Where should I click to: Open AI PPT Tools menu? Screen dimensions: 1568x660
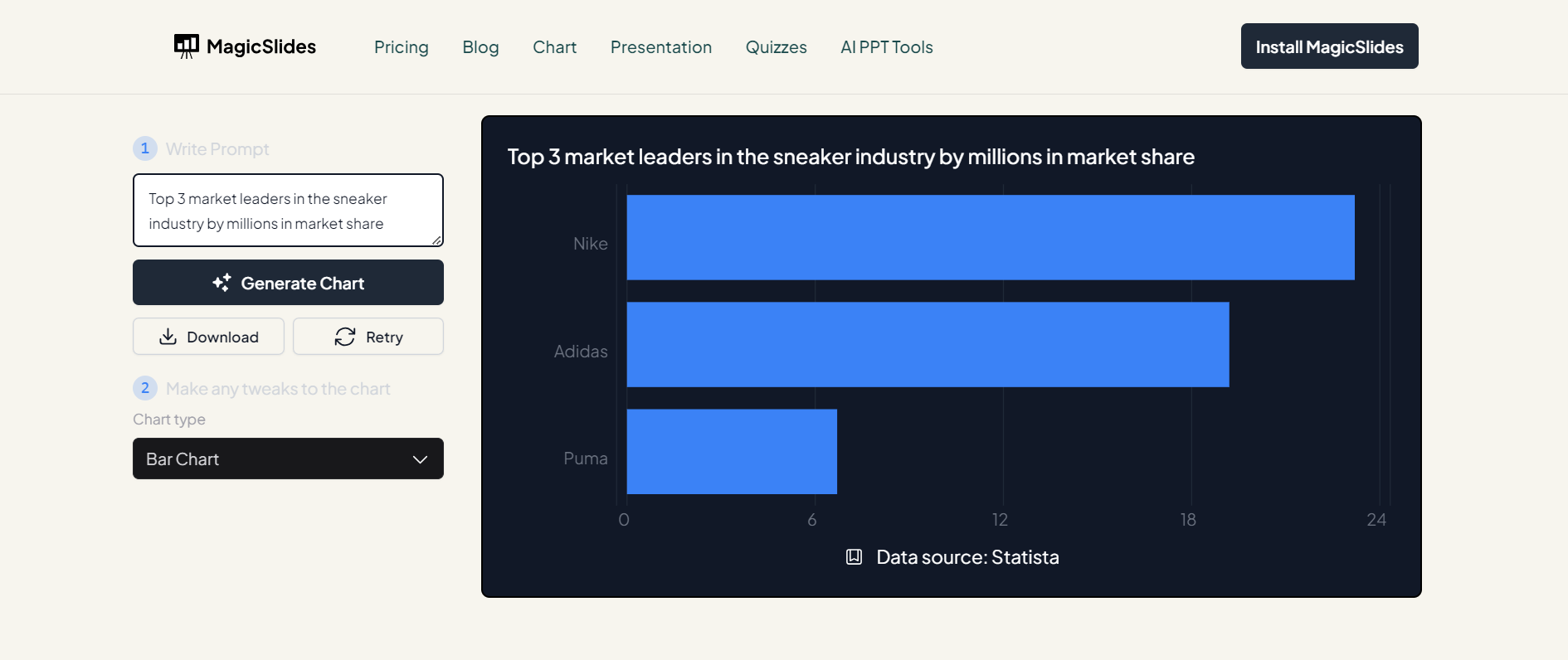[886, 47]
